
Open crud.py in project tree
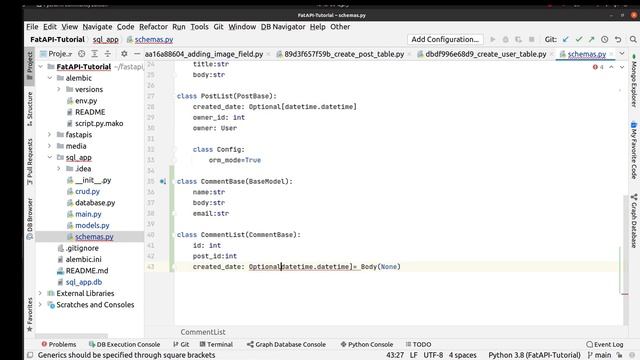coord(87,191)
